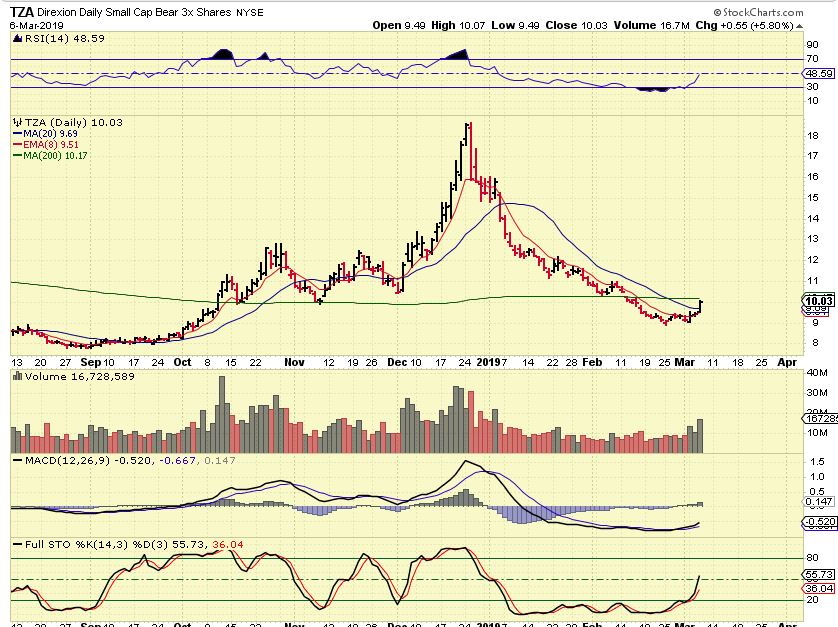This screenshot has width=838, height=627.
Task: Click the 6-Mar-2019 date text
Action: 36,25
